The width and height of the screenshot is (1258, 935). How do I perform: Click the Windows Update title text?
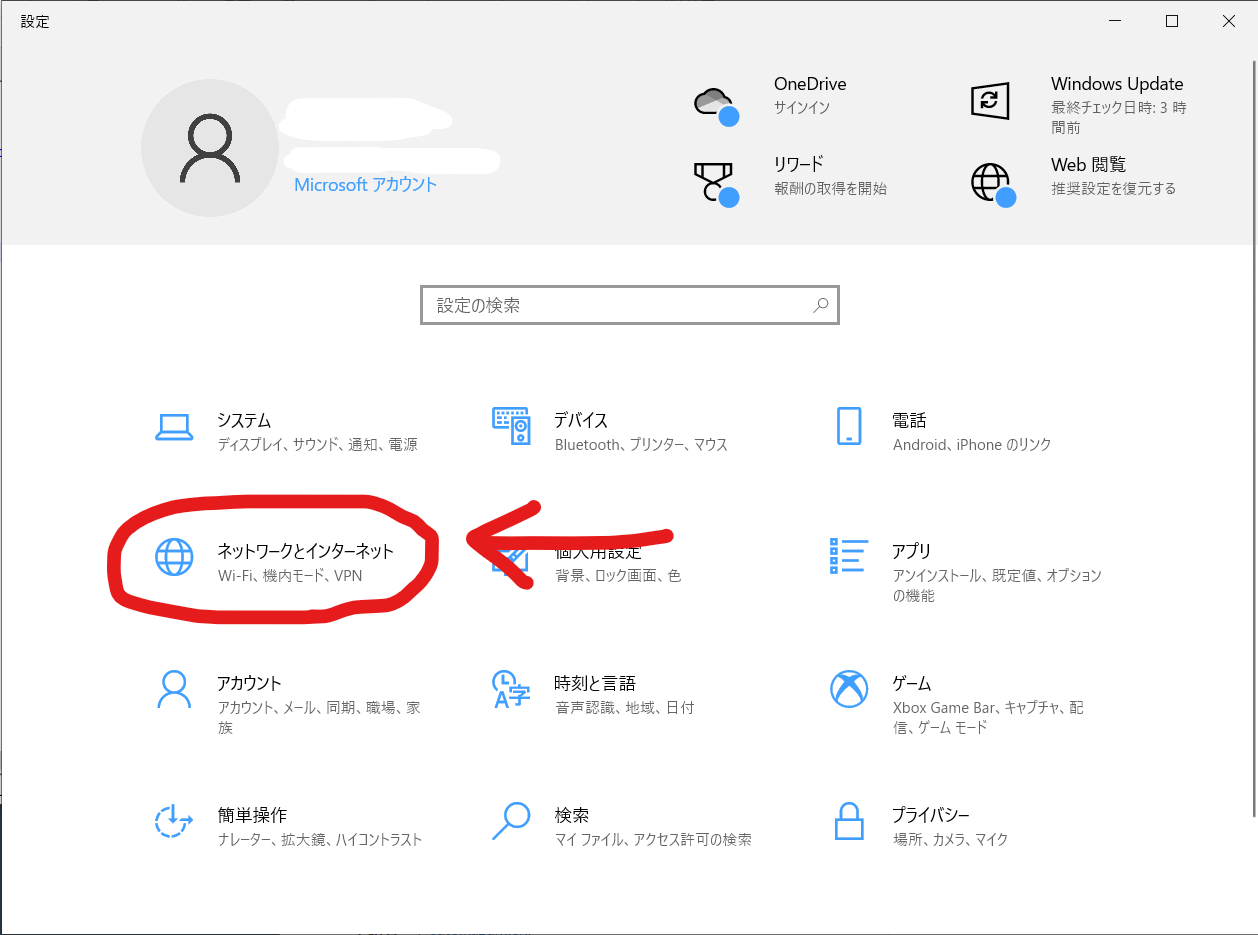pos(1117,84)
